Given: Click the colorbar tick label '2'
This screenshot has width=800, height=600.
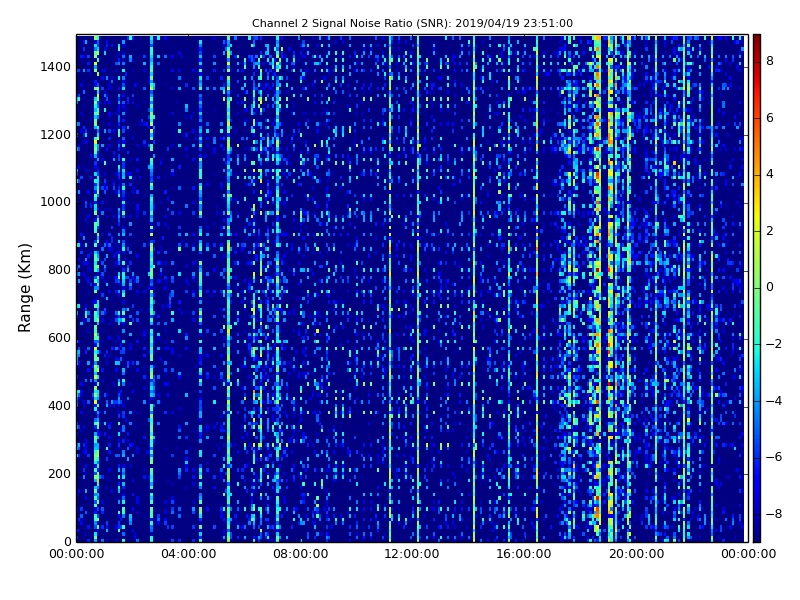Looking at the screenshot, I should click(770, 231).
